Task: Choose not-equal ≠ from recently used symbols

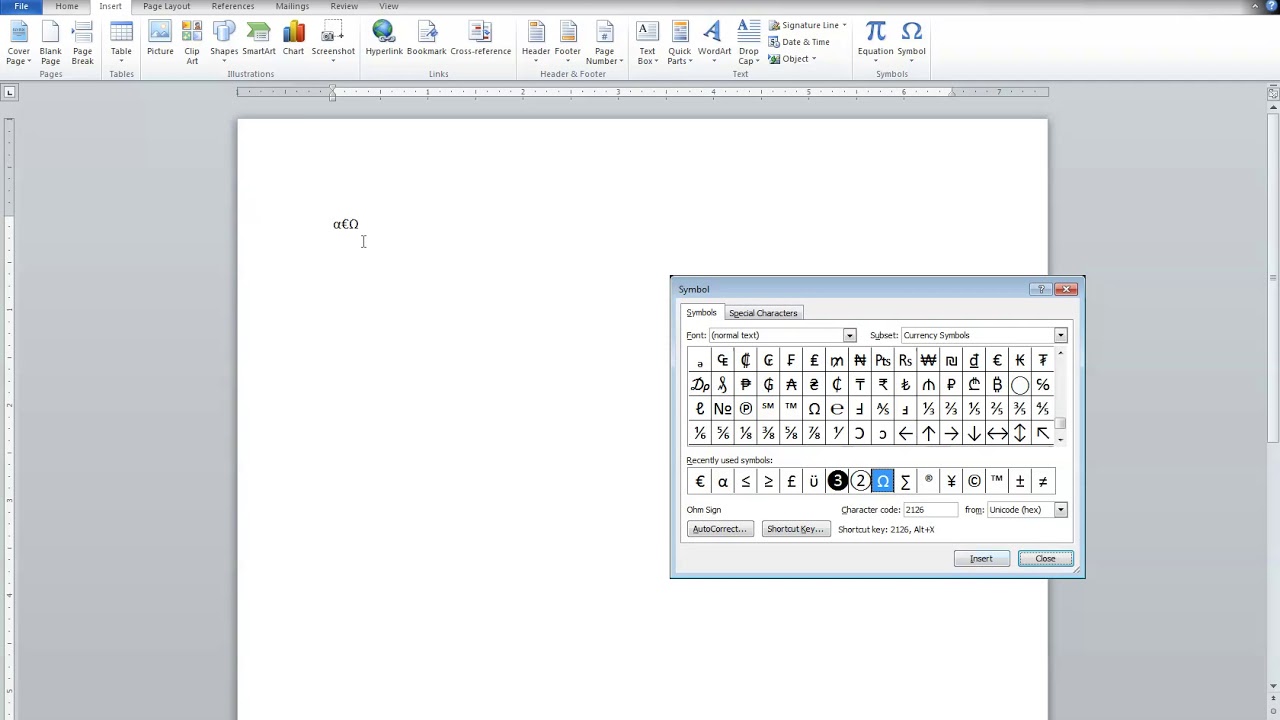Action: [x=1043, y=482]
